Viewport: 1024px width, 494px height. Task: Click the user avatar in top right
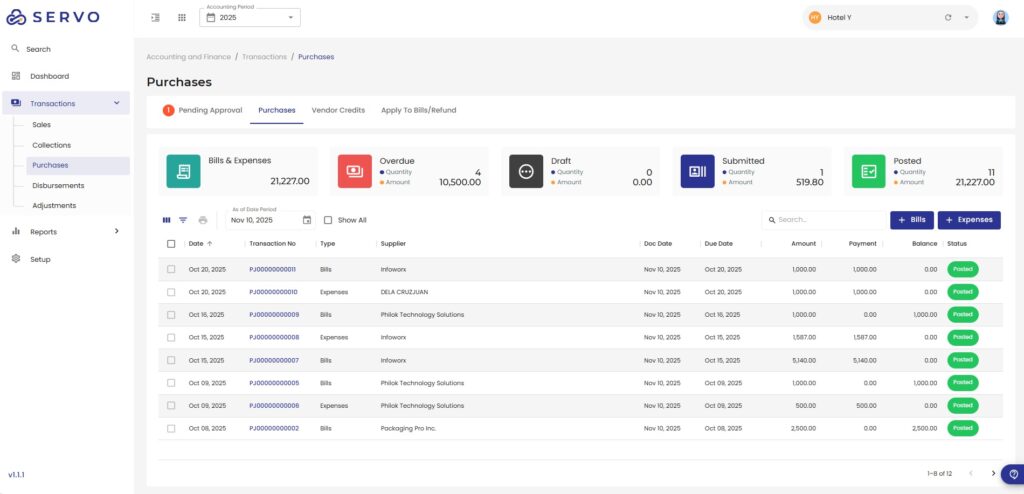click(1000, 17)
